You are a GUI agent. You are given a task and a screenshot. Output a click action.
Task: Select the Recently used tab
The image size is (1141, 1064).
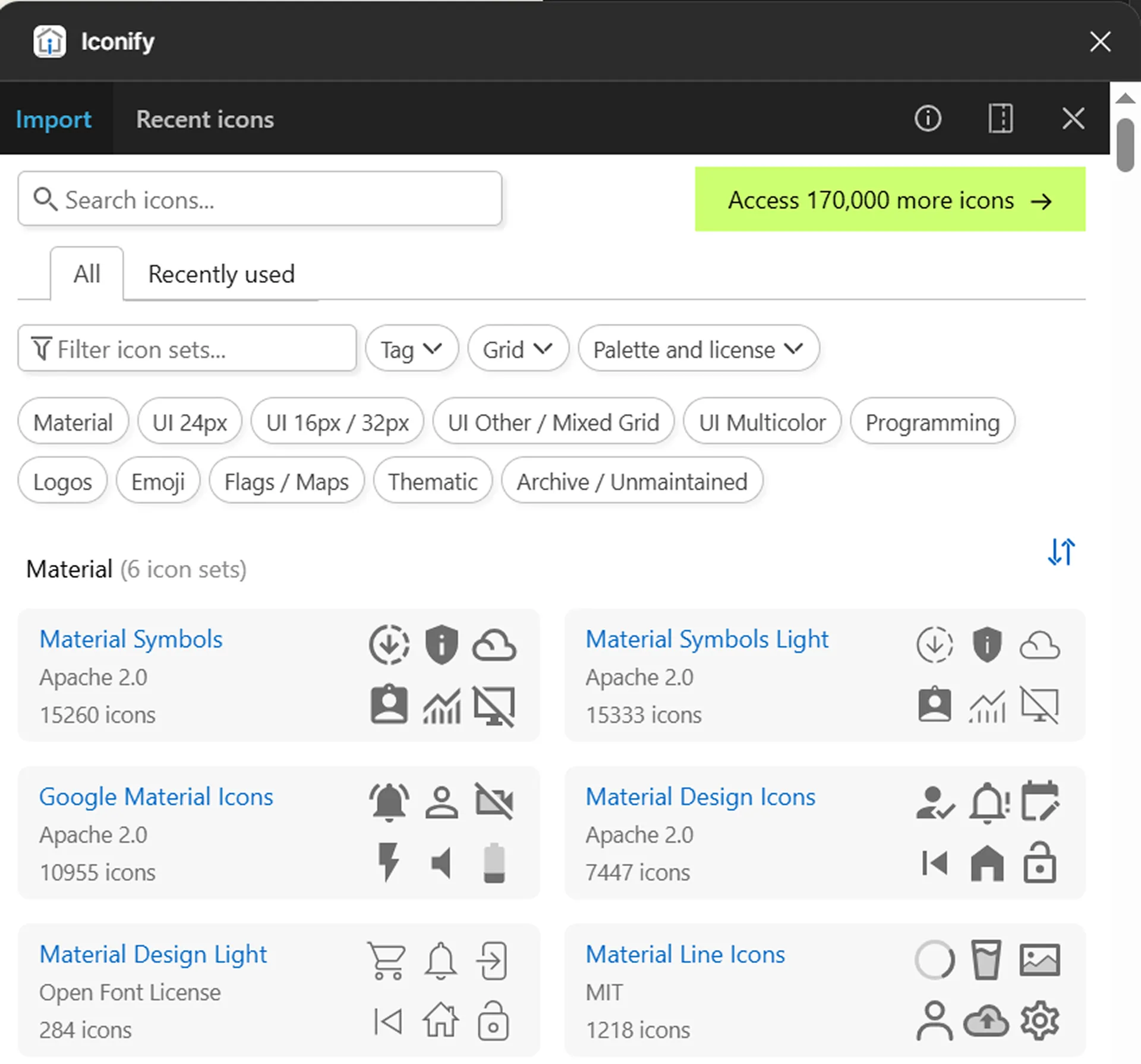(x=221, y=274)
